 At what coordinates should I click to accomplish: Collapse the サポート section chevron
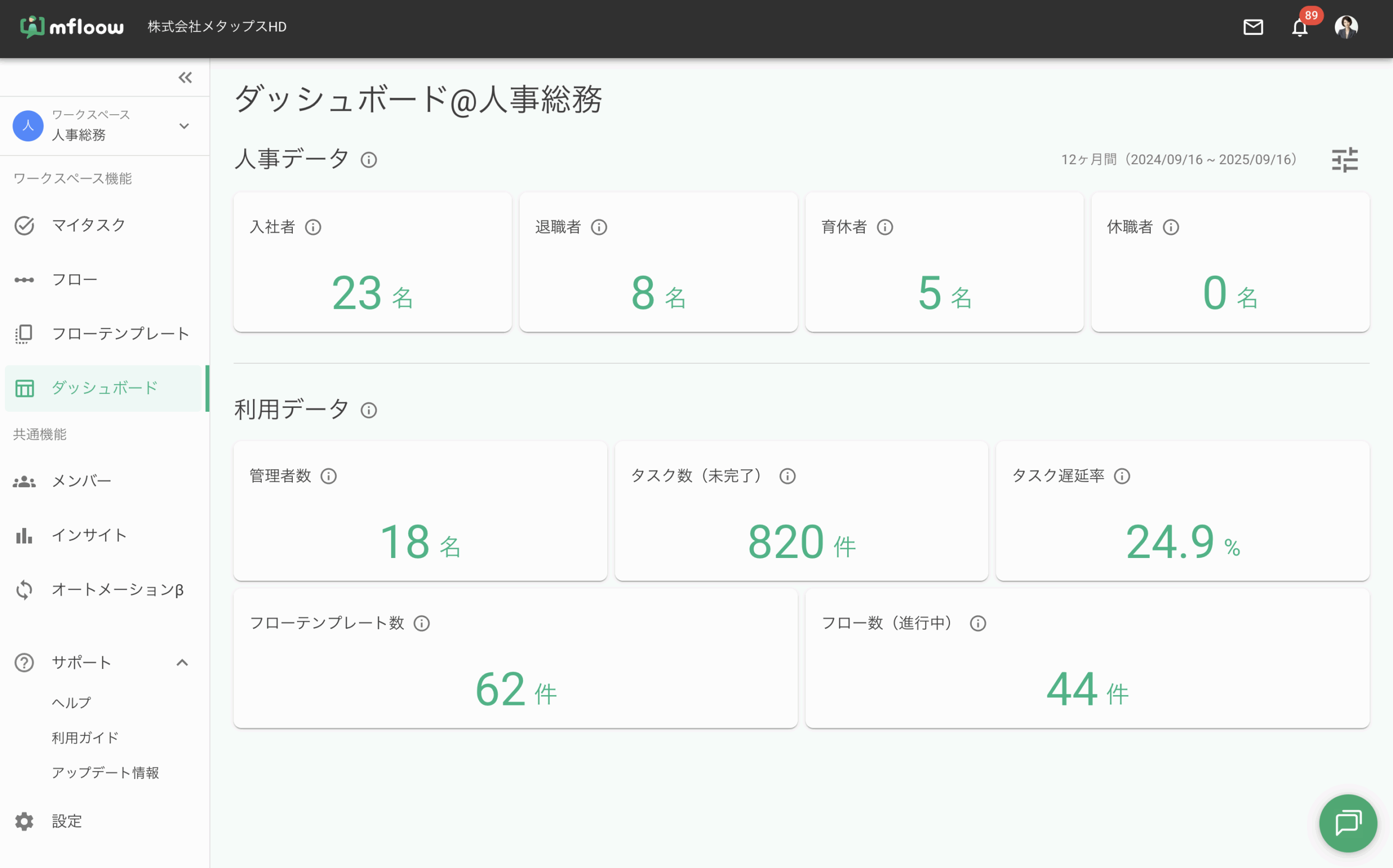coord(182,662)
